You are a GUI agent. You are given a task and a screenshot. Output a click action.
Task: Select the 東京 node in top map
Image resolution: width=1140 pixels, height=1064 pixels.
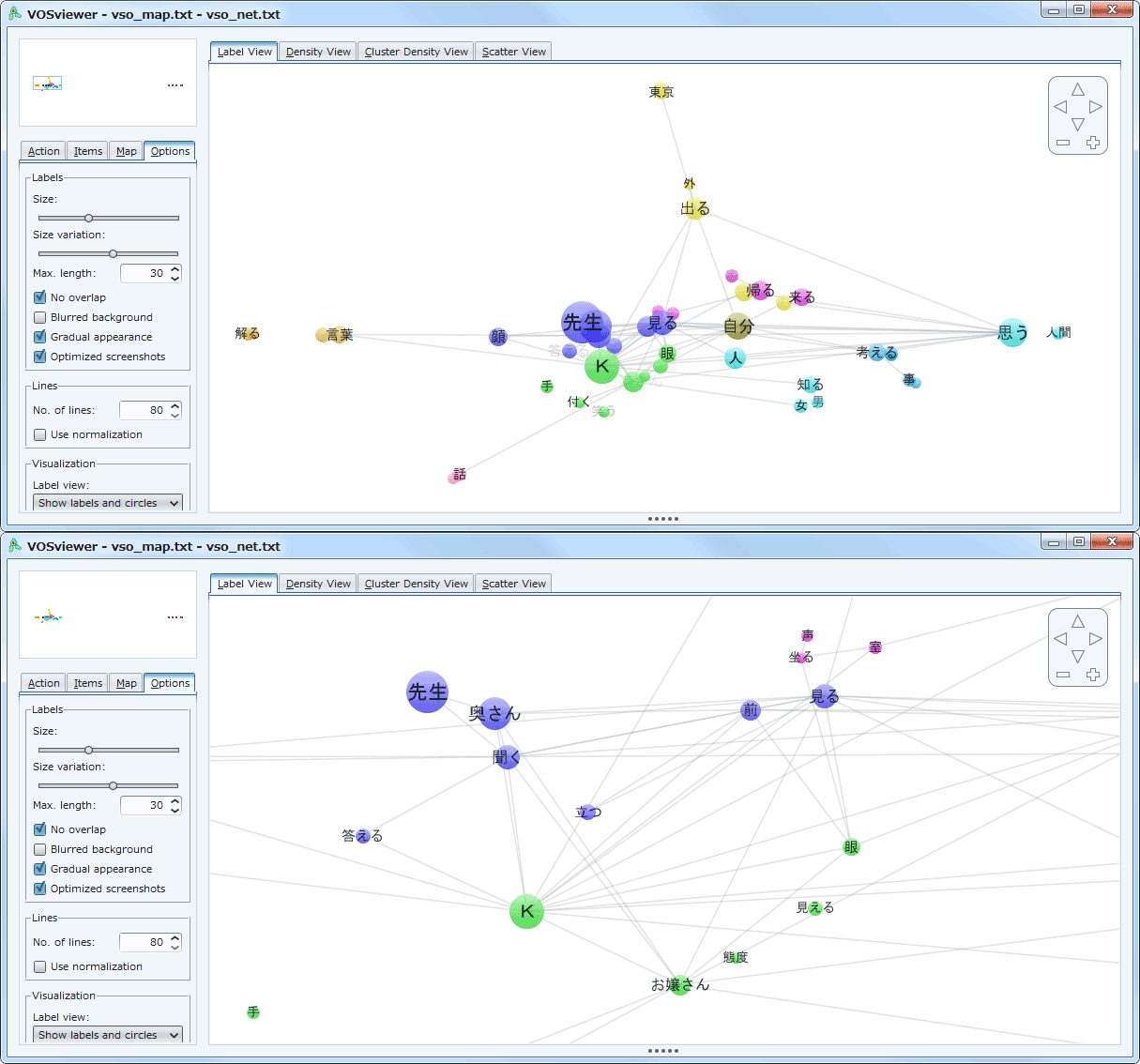(661, 91)
